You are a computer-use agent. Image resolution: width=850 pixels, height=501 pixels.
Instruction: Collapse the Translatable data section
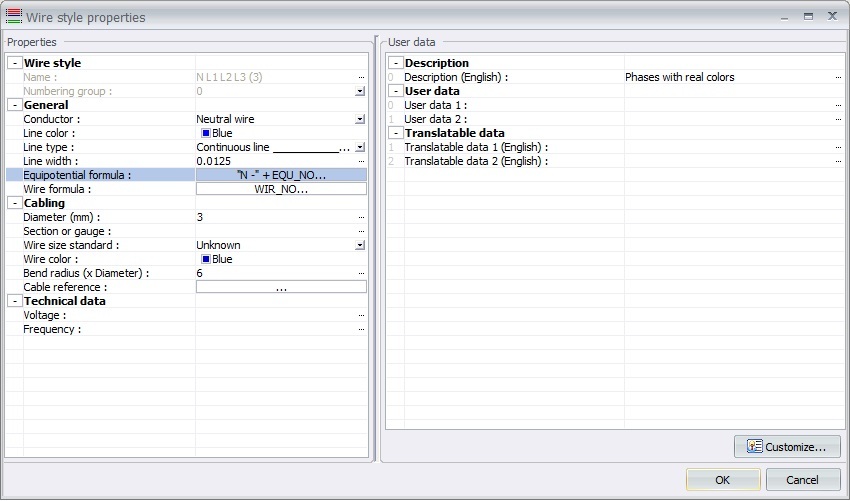pos(396,133)
